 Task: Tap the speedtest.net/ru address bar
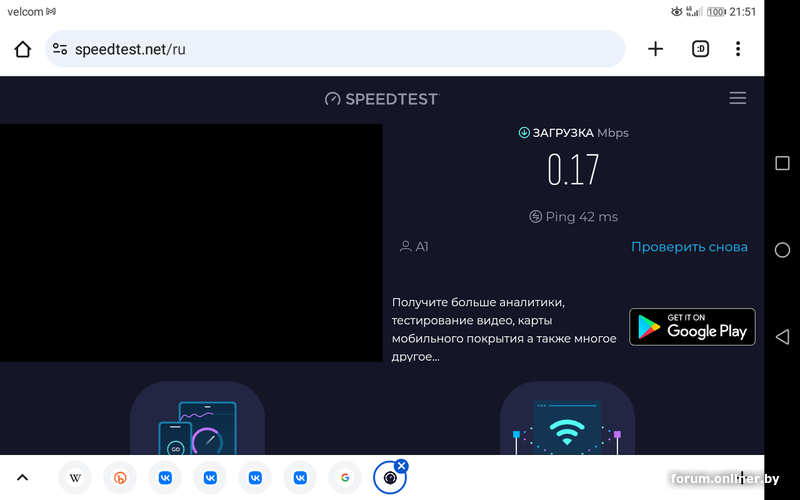tap(335, 49)
